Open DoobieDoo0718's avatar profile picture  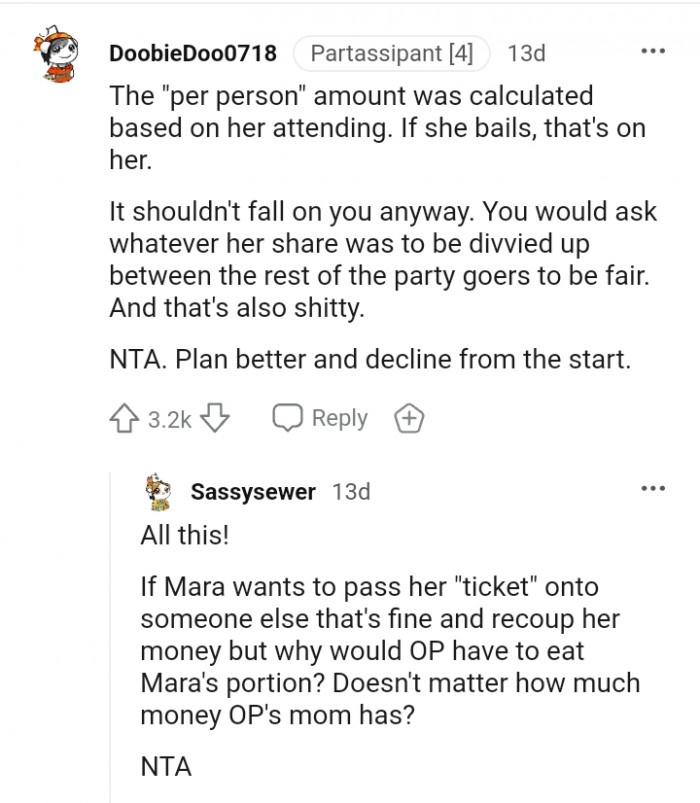pyautogui.click(x=59, y=59)
